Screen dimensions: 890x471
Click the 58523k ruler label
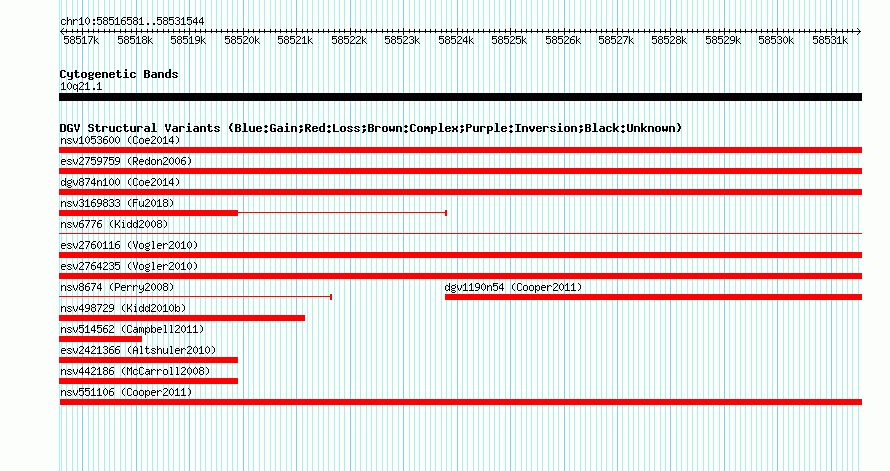402,40
